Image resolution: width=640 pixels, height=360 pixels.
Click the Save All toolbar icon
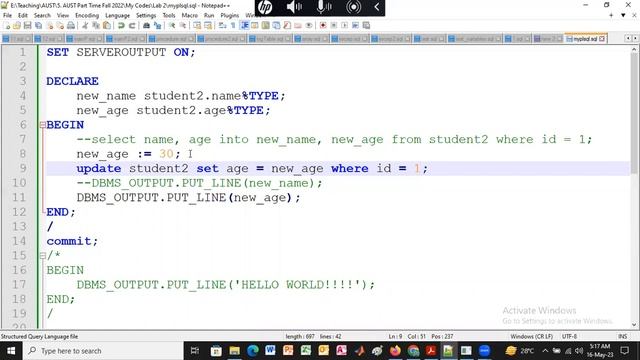tap(38, 25)
